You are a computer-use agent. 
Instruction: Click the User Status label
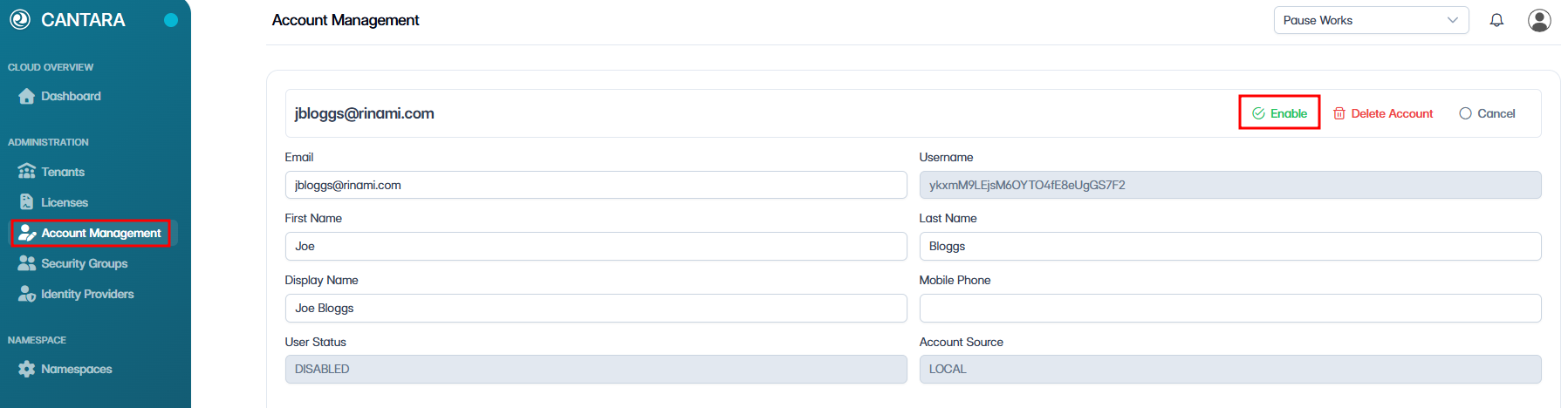coord(315,342)
